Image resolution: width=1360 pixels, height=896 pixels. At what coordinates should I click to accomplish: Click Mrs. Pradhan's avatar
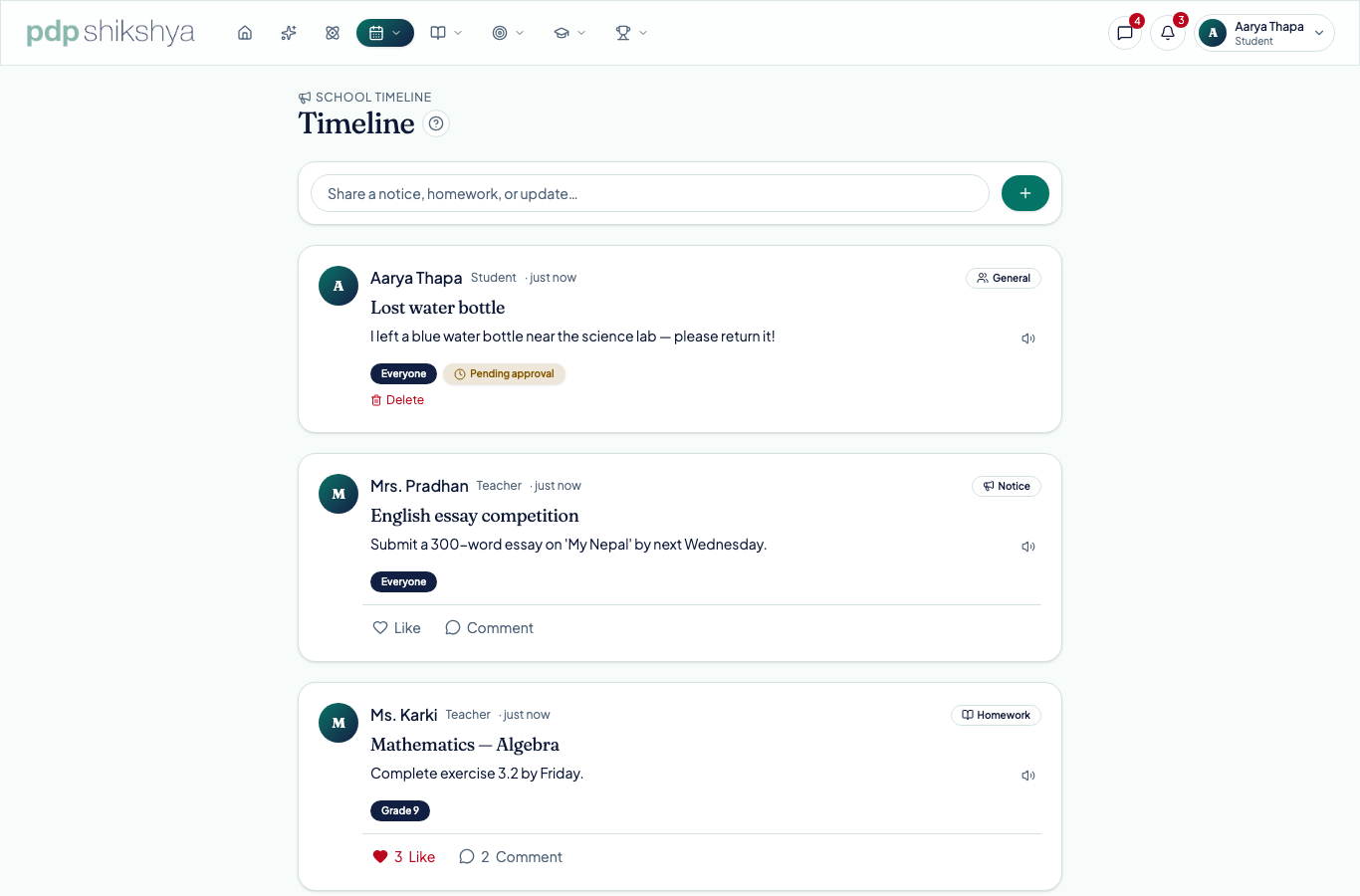click(x=339, y=494)
